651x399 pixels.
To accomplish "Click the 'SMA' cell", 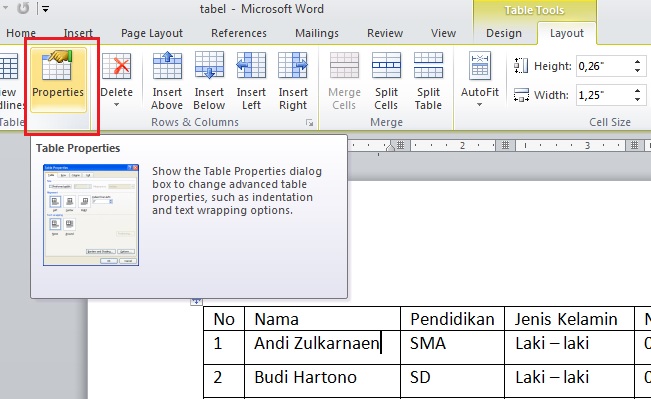I will pyautogui.click(x=453, y=348).
